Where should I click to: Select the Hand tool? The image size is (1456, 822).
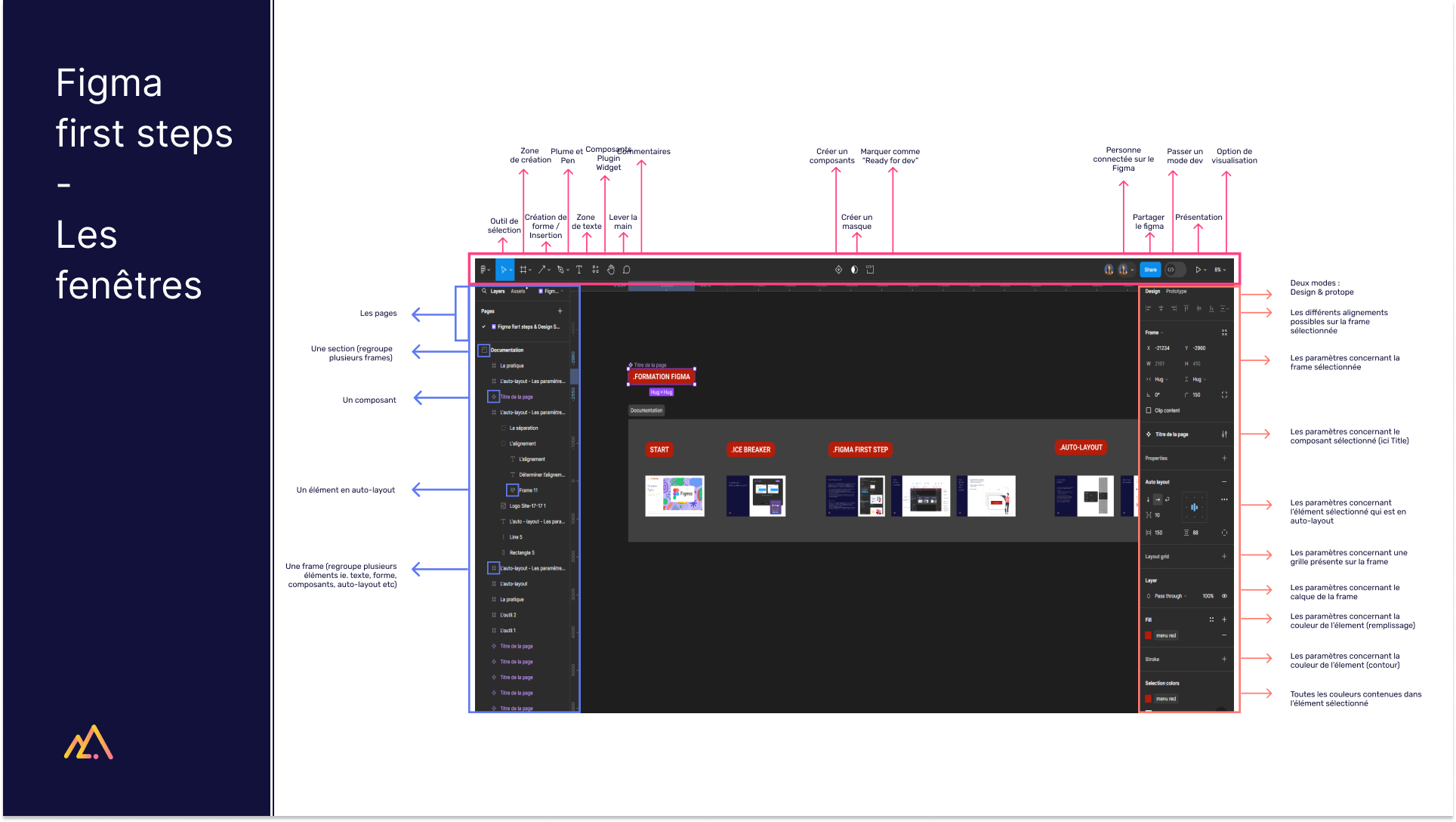pyautogui.click(x=611, y=270)
